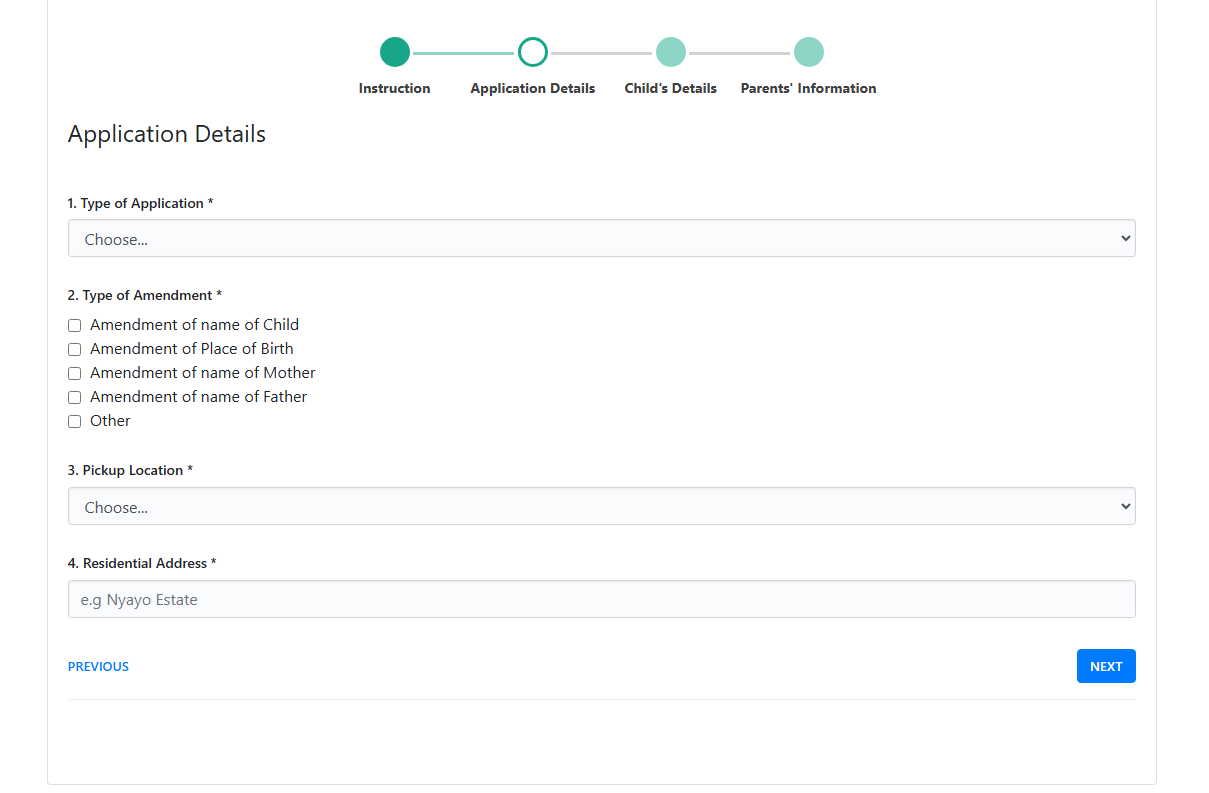Viewport: 1209px width, 793px height.
Task: Click the NEXT button
Action: (x=1106, y=665)
